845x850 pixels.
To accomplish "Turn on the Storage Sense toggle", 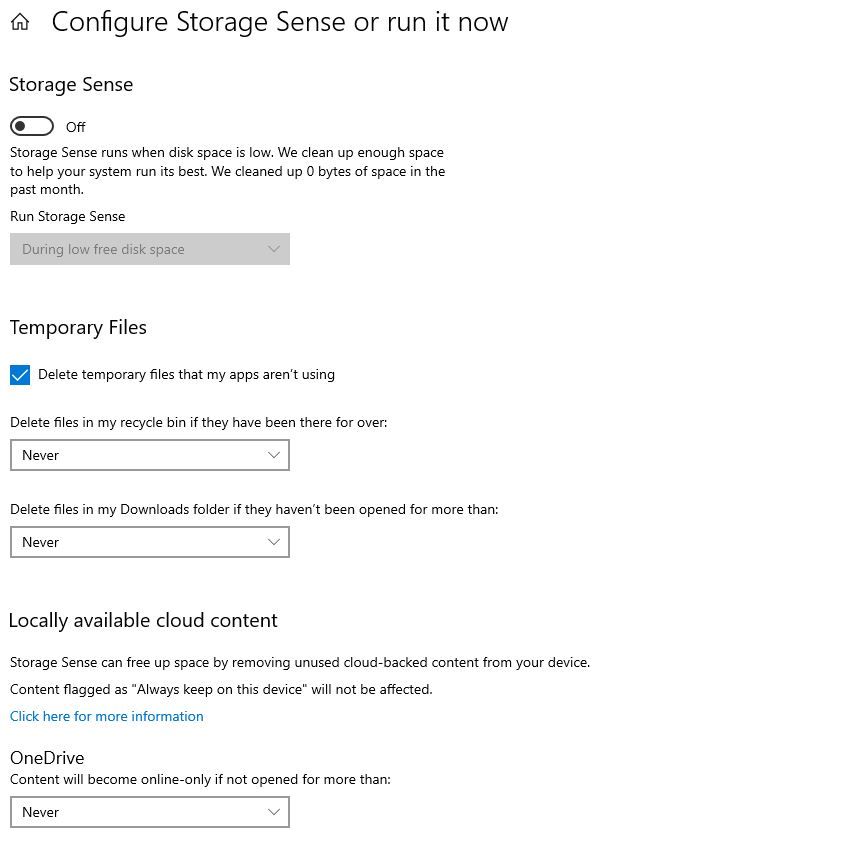I will pos(32,126).
